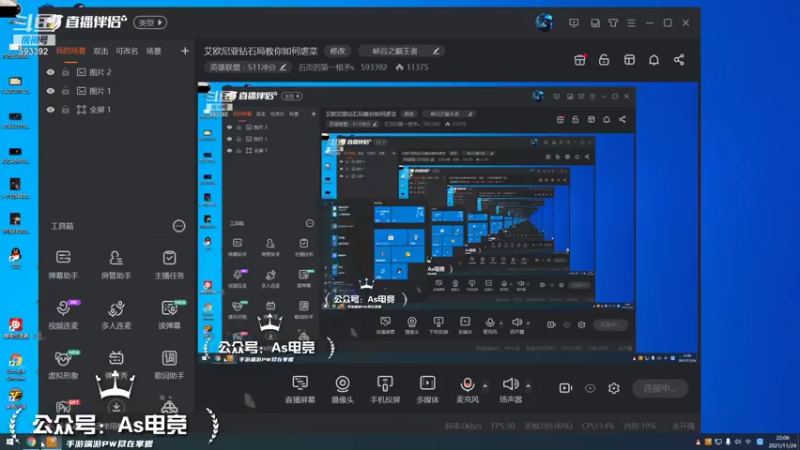Image resolution: width=800 pixels, height=450 pixels.
Task: Start 视频连麦 from the toolbox
Action: [63, 314]
